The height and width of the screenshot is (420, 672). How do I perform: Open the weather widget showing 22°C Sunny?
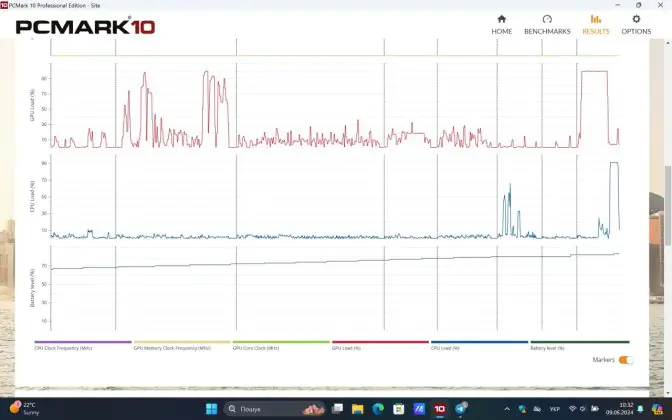coord(25,408)
